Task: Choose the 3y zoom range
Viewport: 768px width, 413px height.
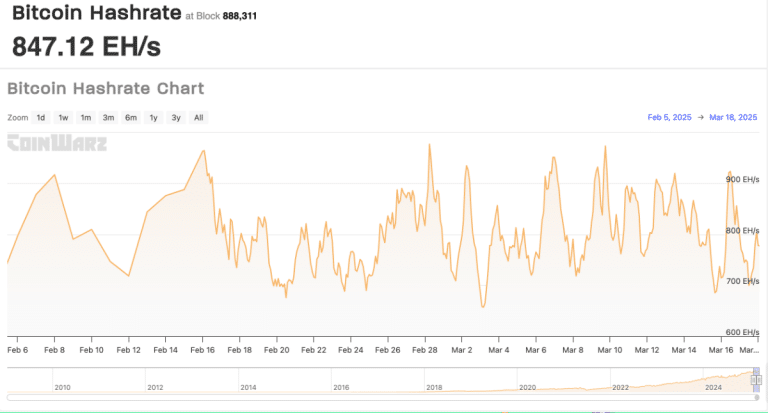Action: (x=176, y=117)
